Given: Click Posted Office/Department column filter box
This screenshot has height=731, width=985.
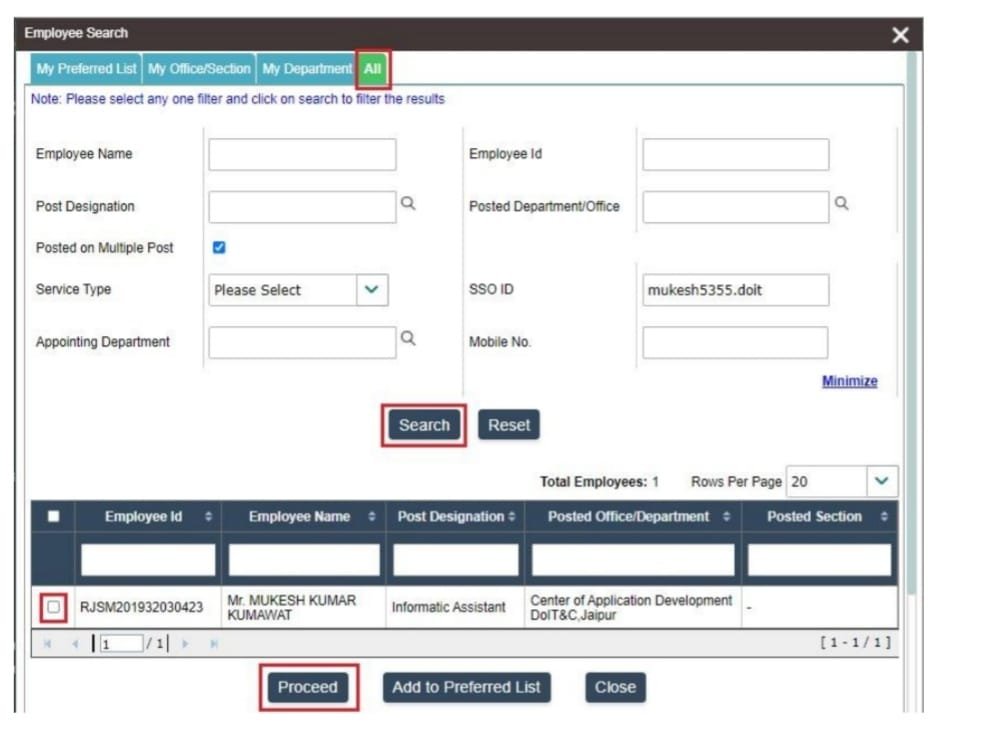Looking at the screenshot, I should click(633, 560).
